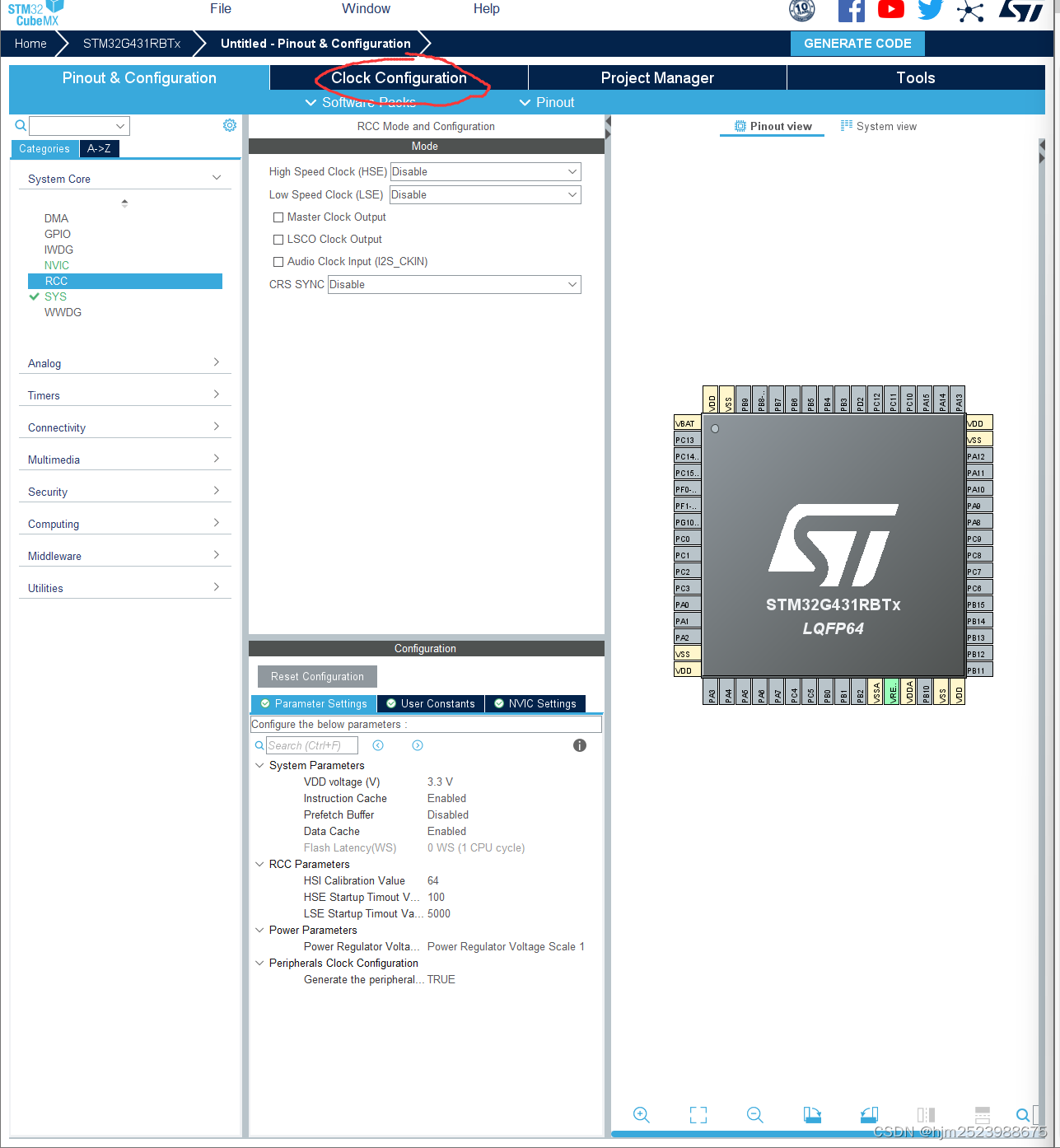This screenshot has height=1148, width=1060.
Task: Click the GENERATE CODE button
Action: coord(857,43)
